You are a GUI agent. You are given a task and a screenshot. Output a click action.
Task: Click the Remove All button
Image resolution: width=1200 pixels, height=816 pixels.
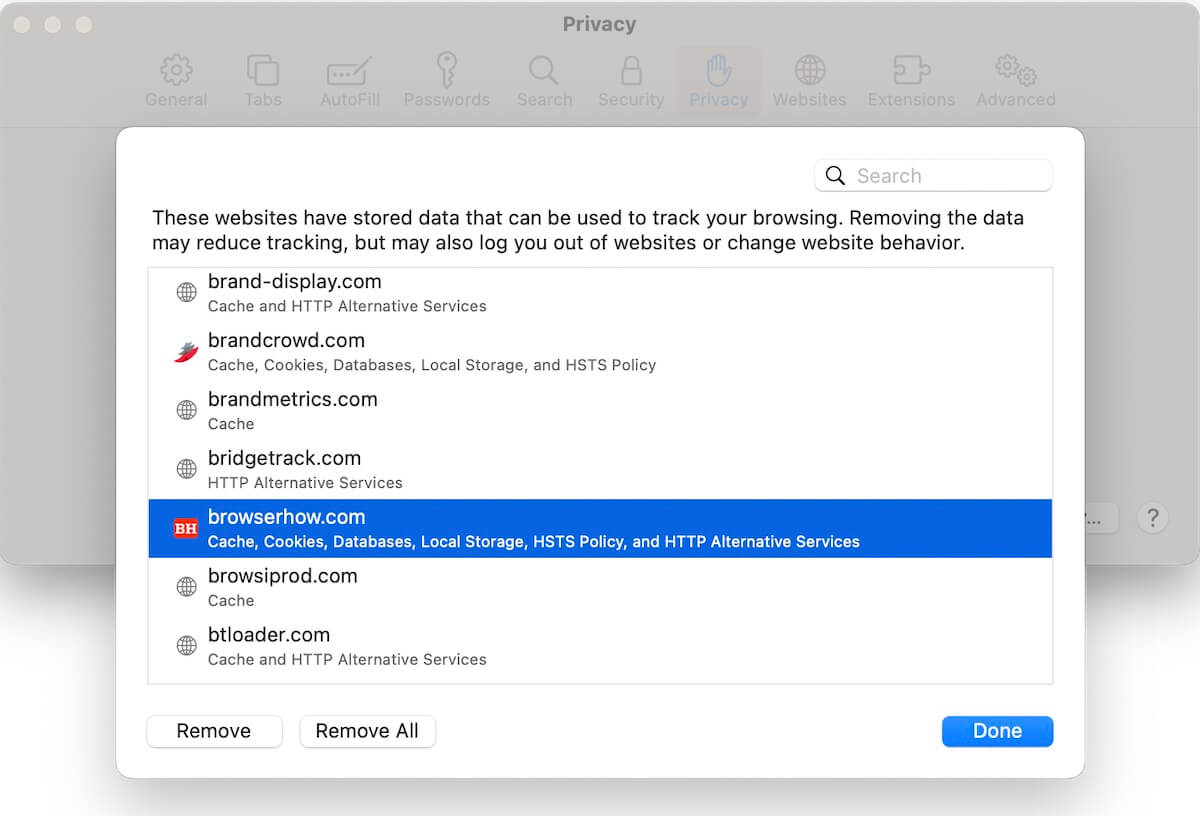pyautogui.click(x=367, y=731)
